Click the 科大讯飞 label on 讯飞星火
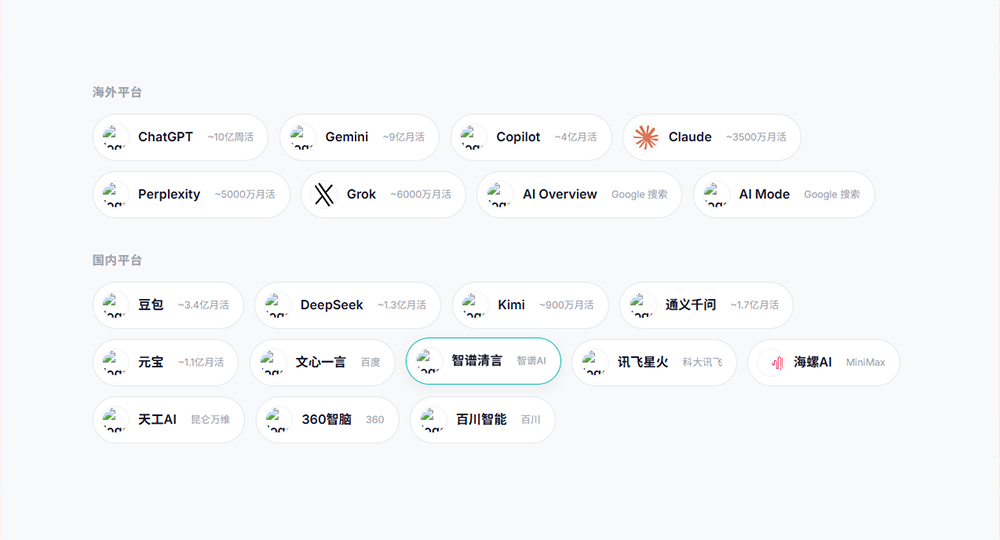 click(702, 362)
